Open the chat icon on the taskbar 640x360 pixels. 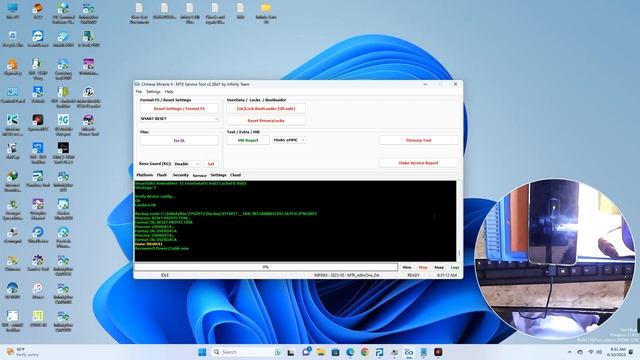click(x=306, y=352)
